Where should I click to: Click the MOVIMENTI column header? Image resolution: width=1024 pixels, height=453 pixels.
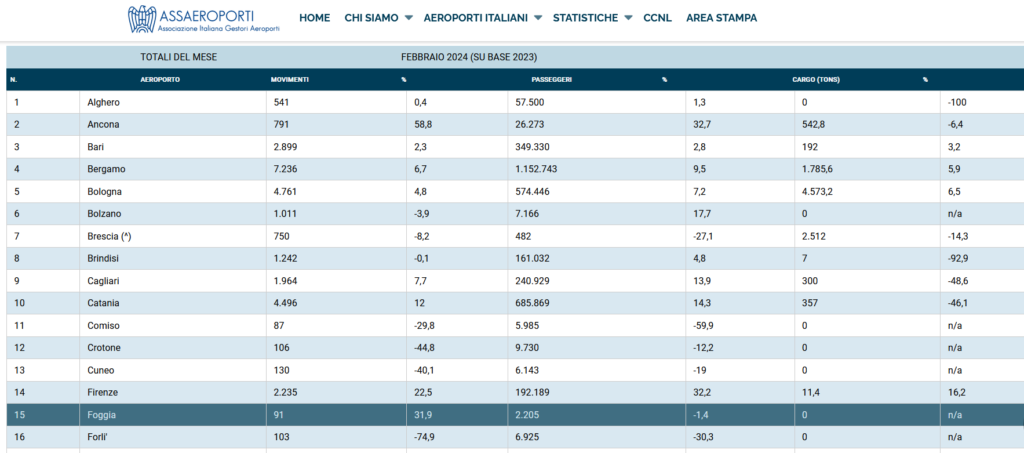coord(290,80)
